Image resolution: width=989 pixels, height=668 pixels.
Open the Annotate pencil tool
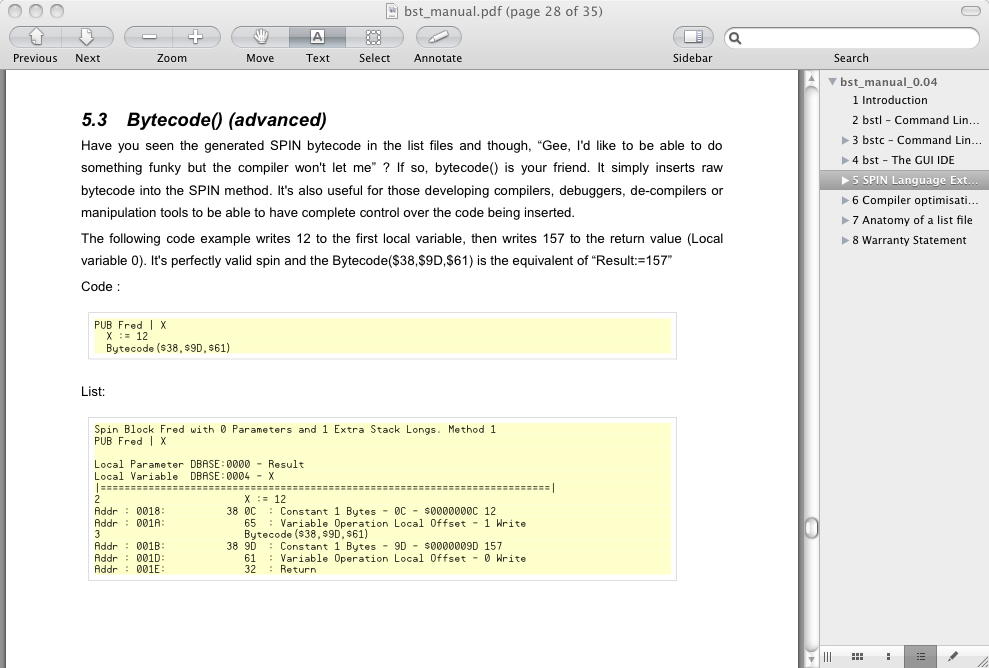pos(438,37)
